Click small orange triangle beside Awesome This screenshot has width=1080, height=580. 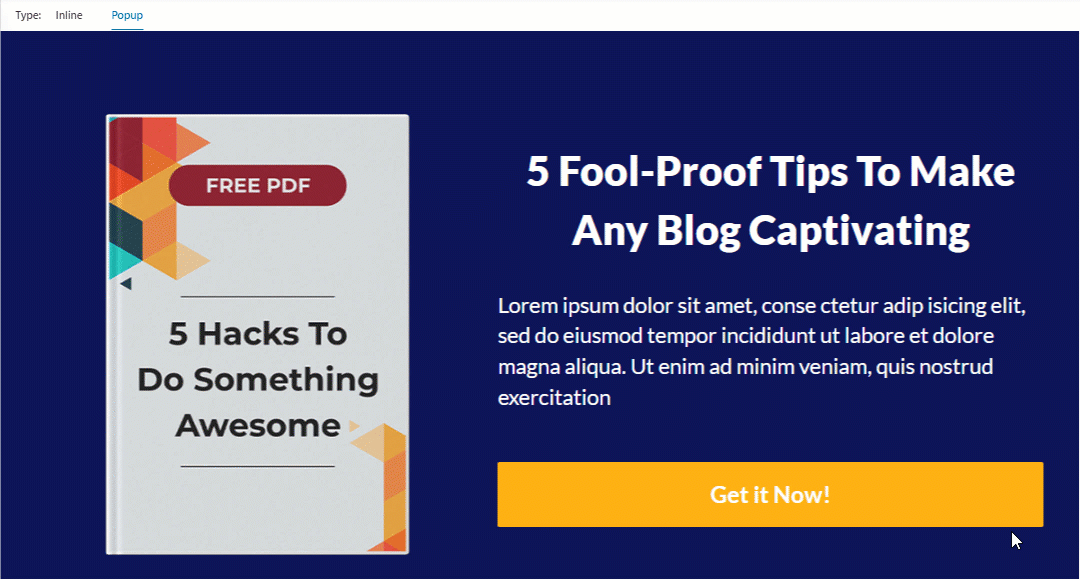tap(354, 426)
